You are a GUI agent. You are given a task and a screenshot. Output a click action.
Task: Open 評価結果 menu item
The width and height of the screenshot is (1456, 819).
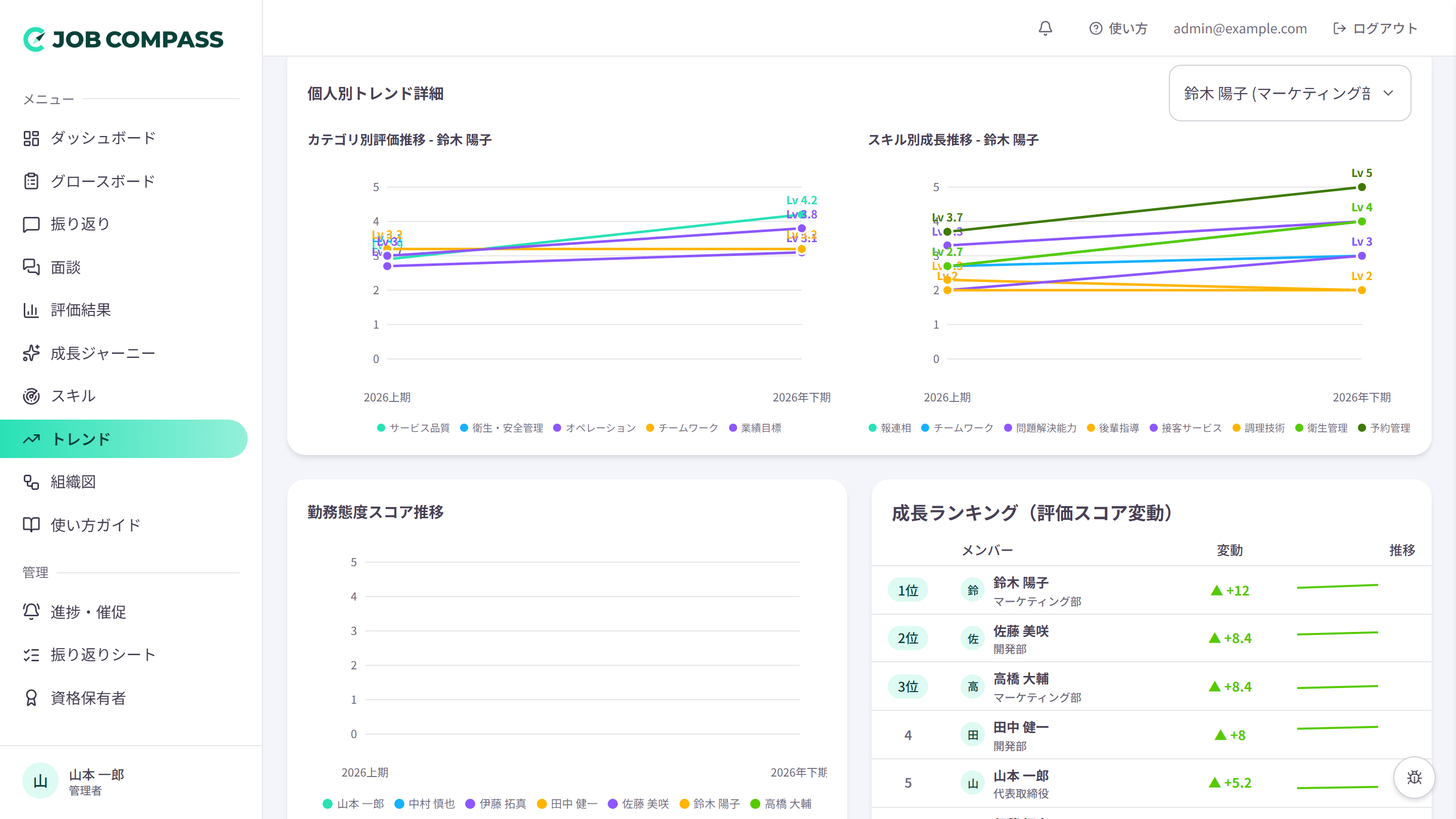pyautogui.click(x=124, y=310)
